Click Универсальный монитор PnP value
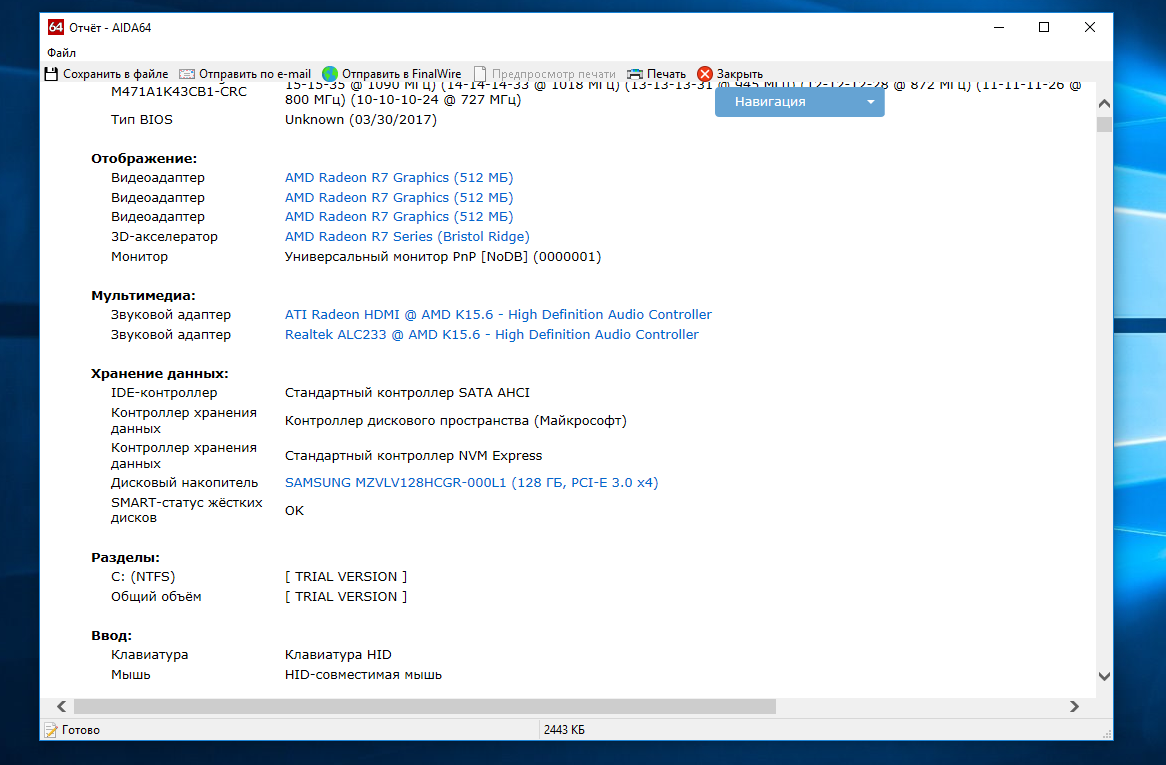 click(442, 256)
